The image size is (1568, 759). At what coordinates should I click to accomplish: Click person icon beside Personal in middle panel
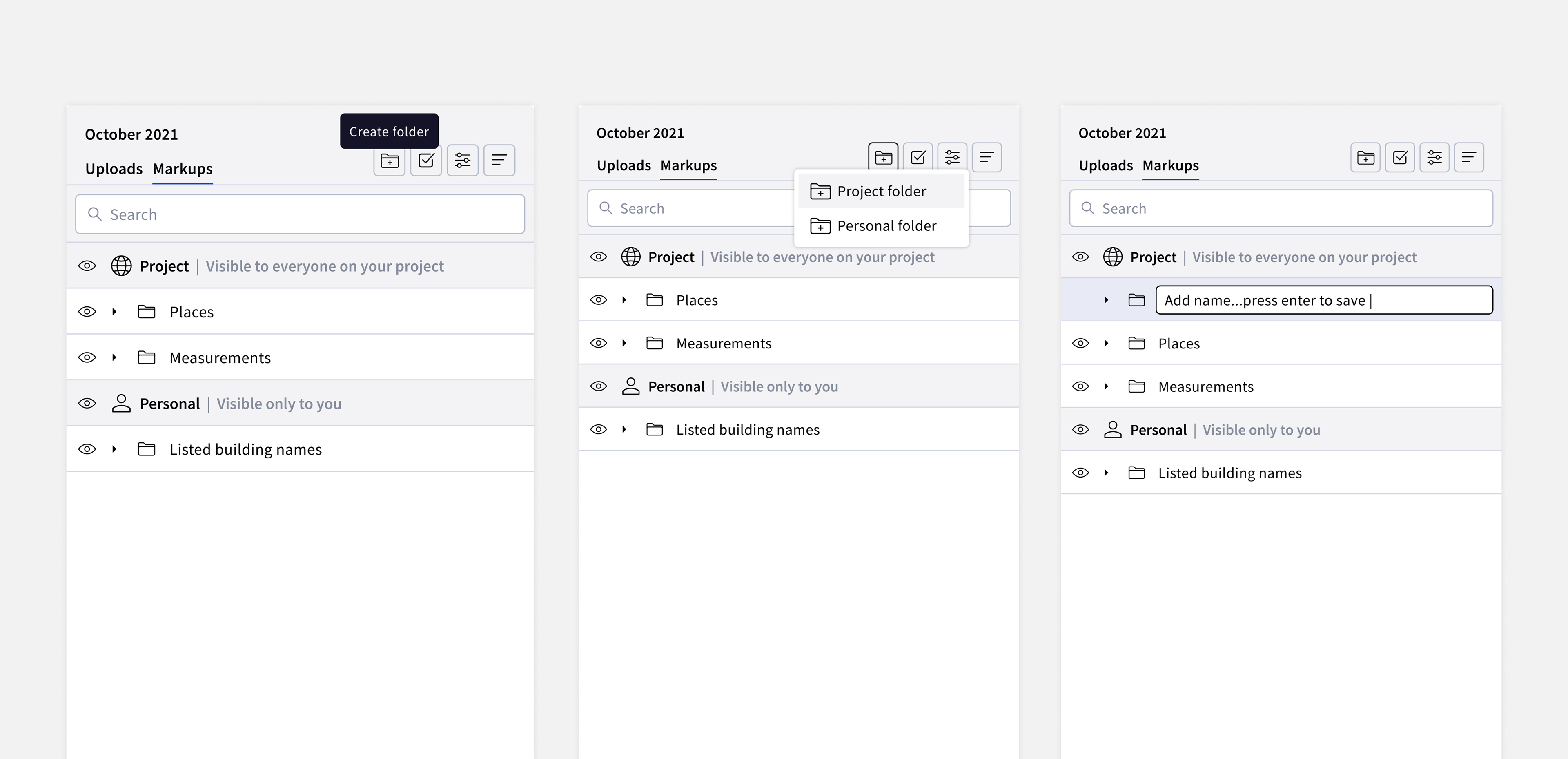point(630,386)
